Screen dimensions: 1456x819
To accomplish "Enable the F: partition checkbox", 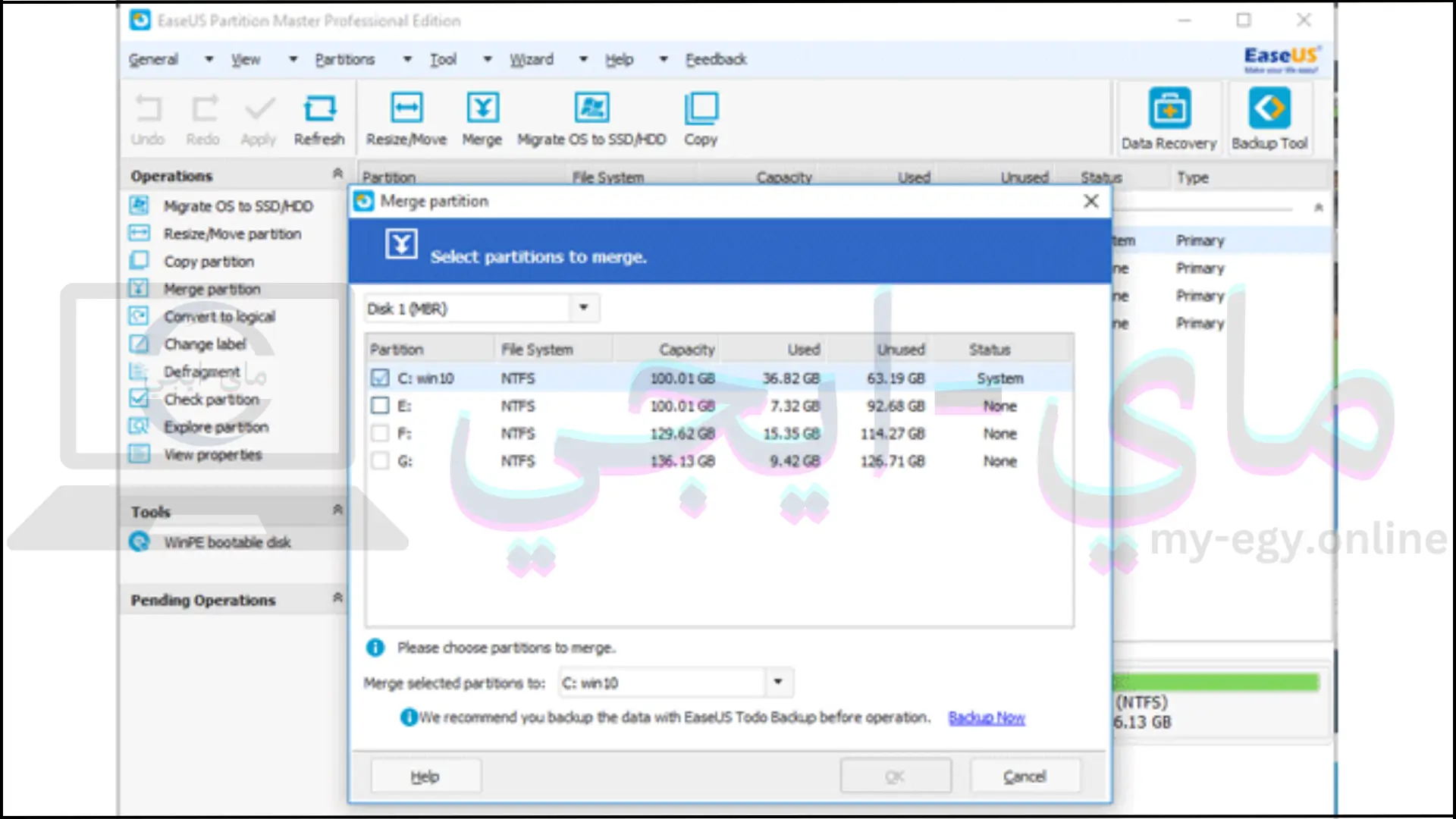I will point(380,433).
